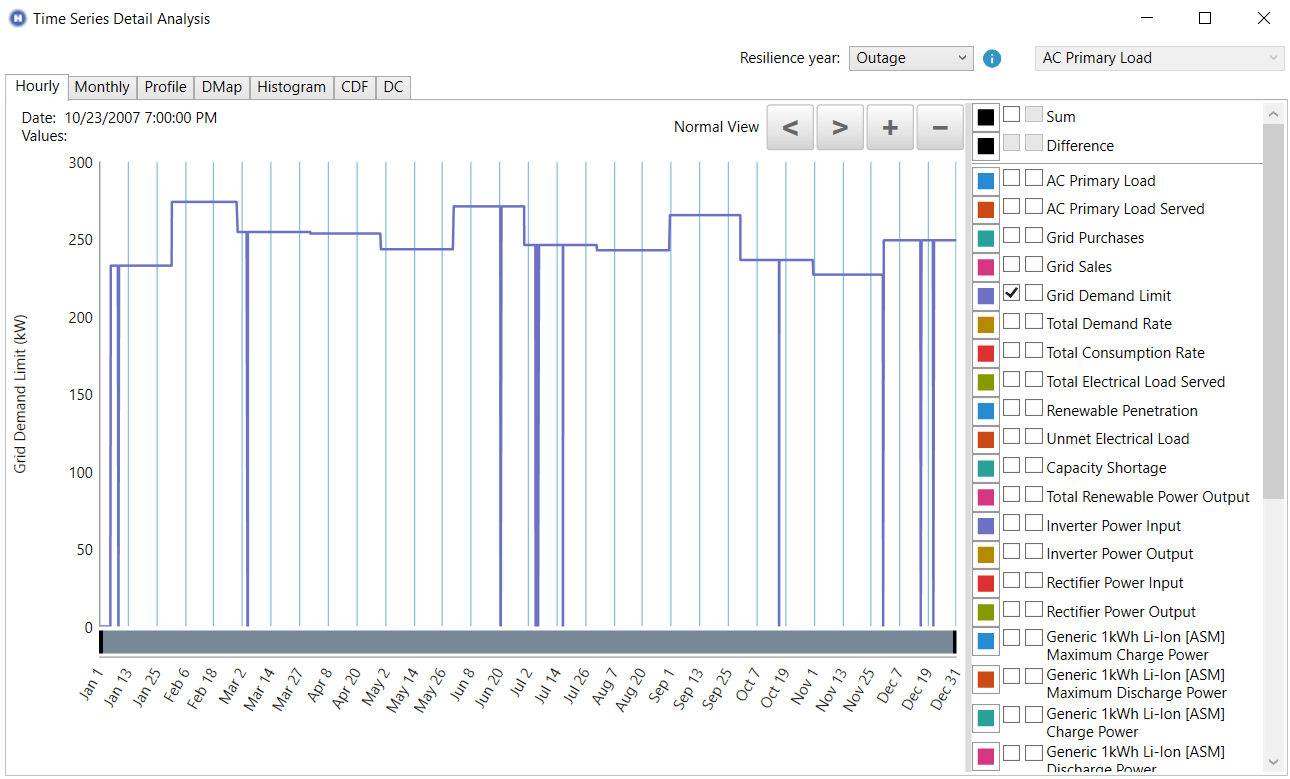Check the Unmet Electrical Load series
This screenshot has width=1290, height=779.
1011,438
